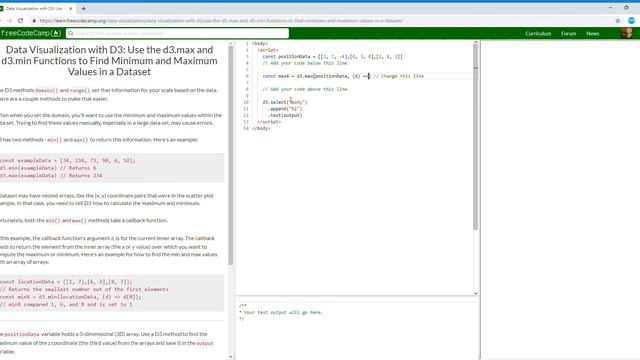The height and width of the screenshot is (360, 640).
Task: Click the minX code sample line
Action: pos(71,297)
